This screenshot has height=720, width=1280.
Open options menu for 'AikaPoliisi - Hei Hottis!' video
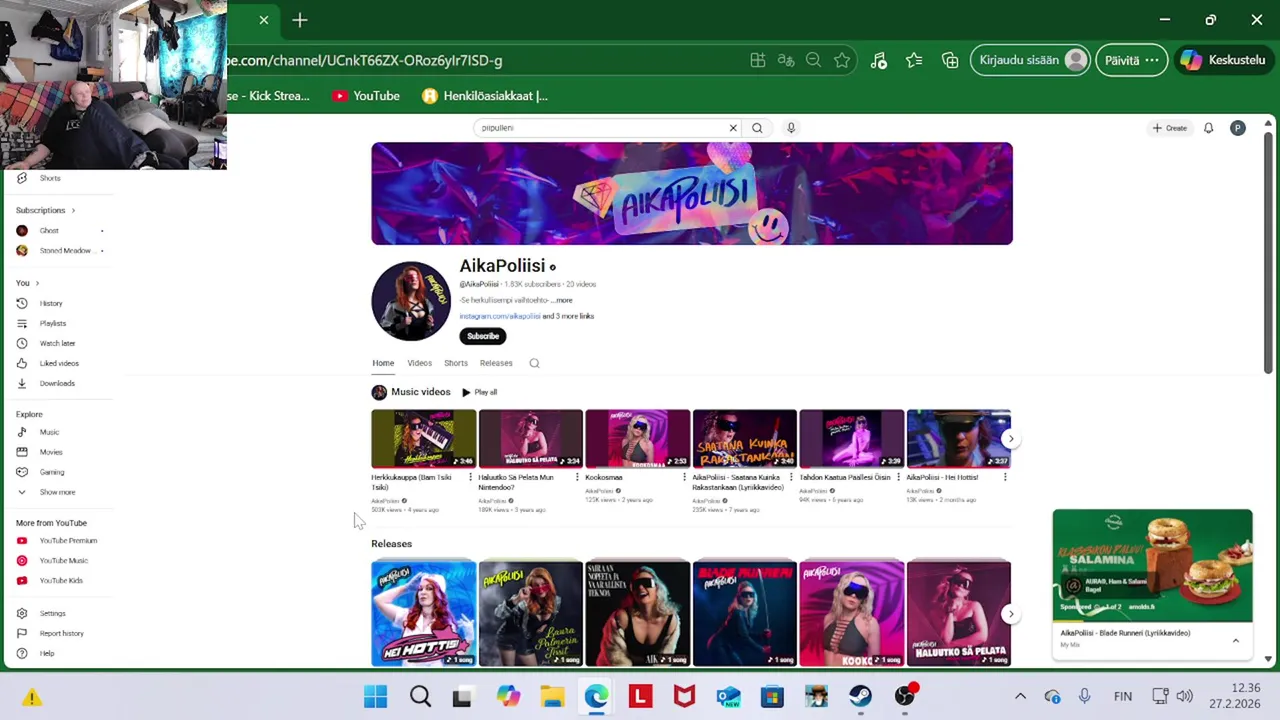1005,477
